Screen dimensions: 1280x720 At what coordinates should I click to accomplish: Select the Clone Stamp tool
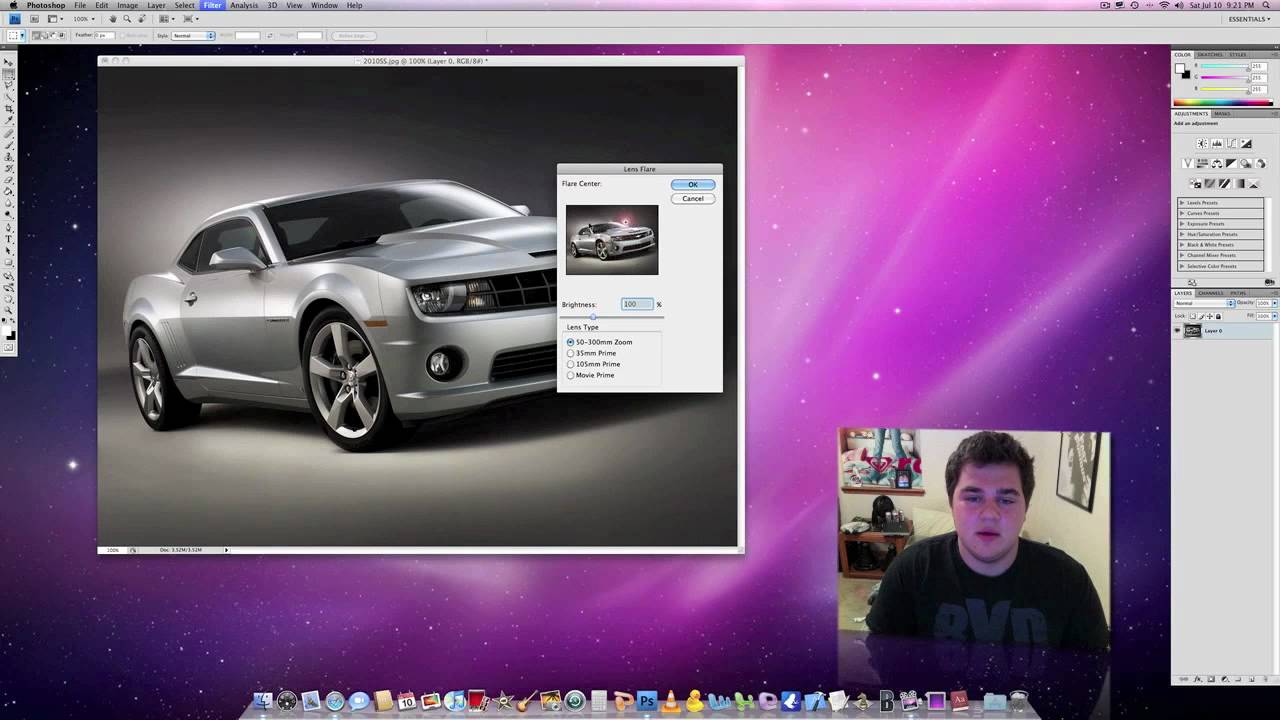(x=10, y=157)
